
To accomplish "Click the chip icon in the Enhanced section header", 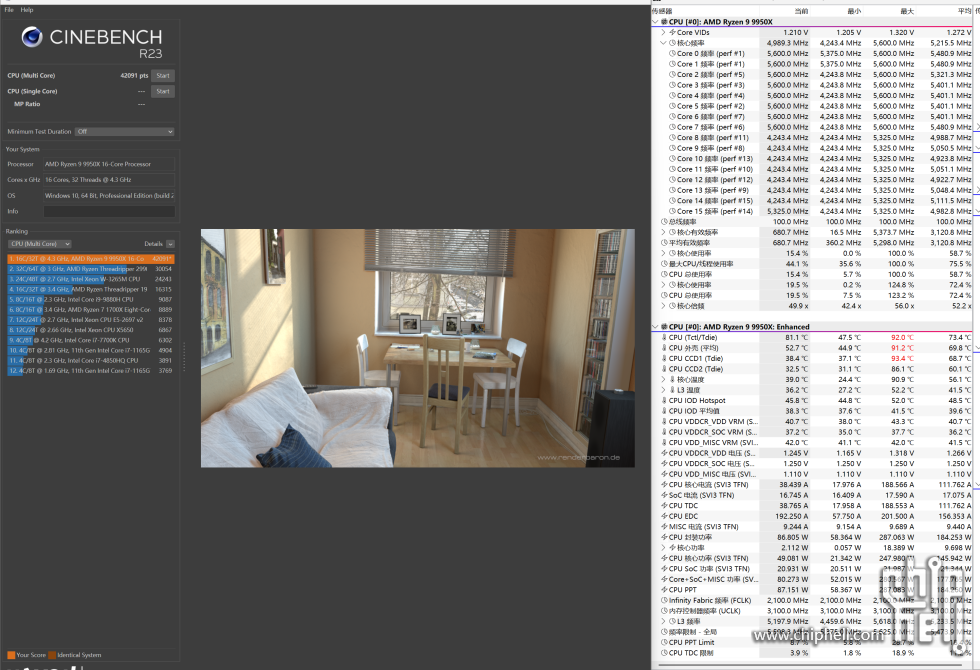I will point(664,327).
